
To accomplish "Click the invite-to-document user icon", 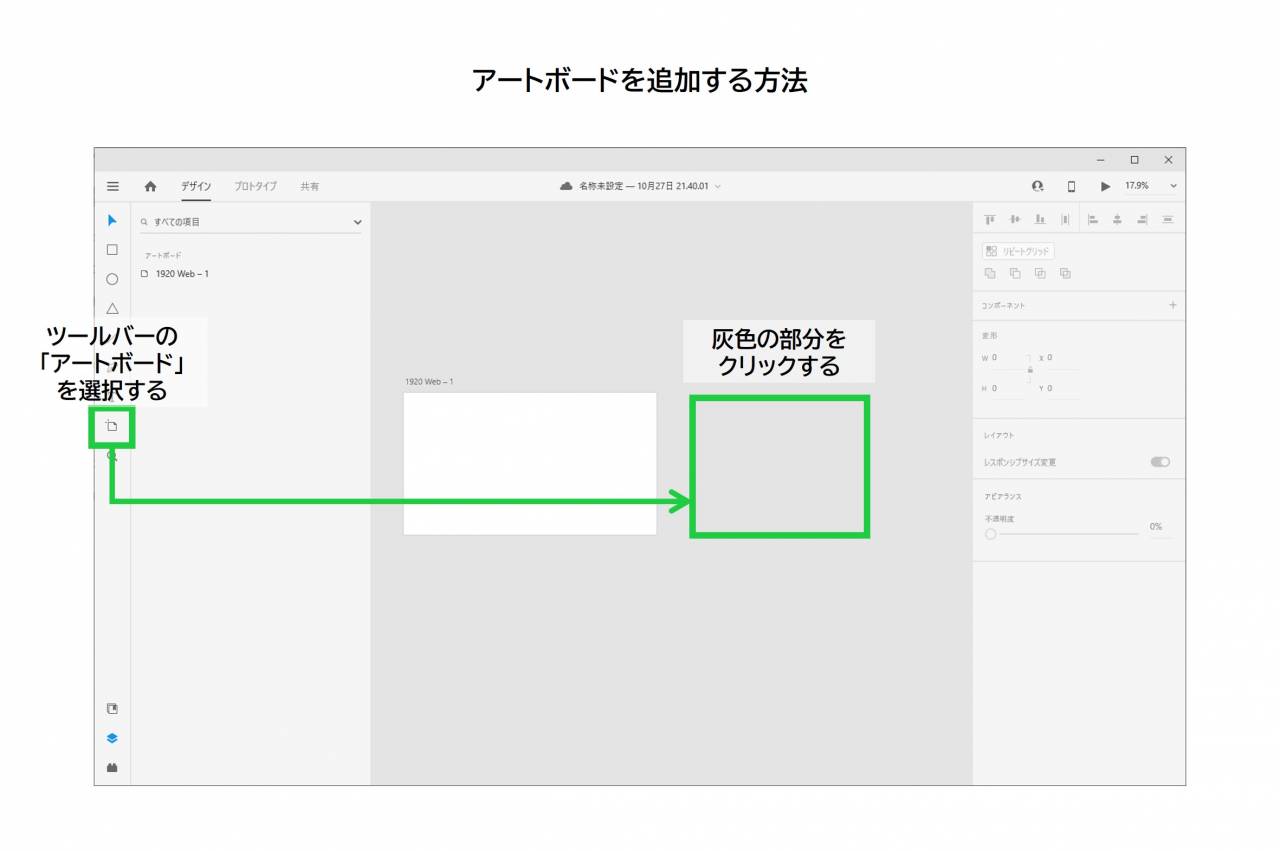I will (x=1038, y=186).
